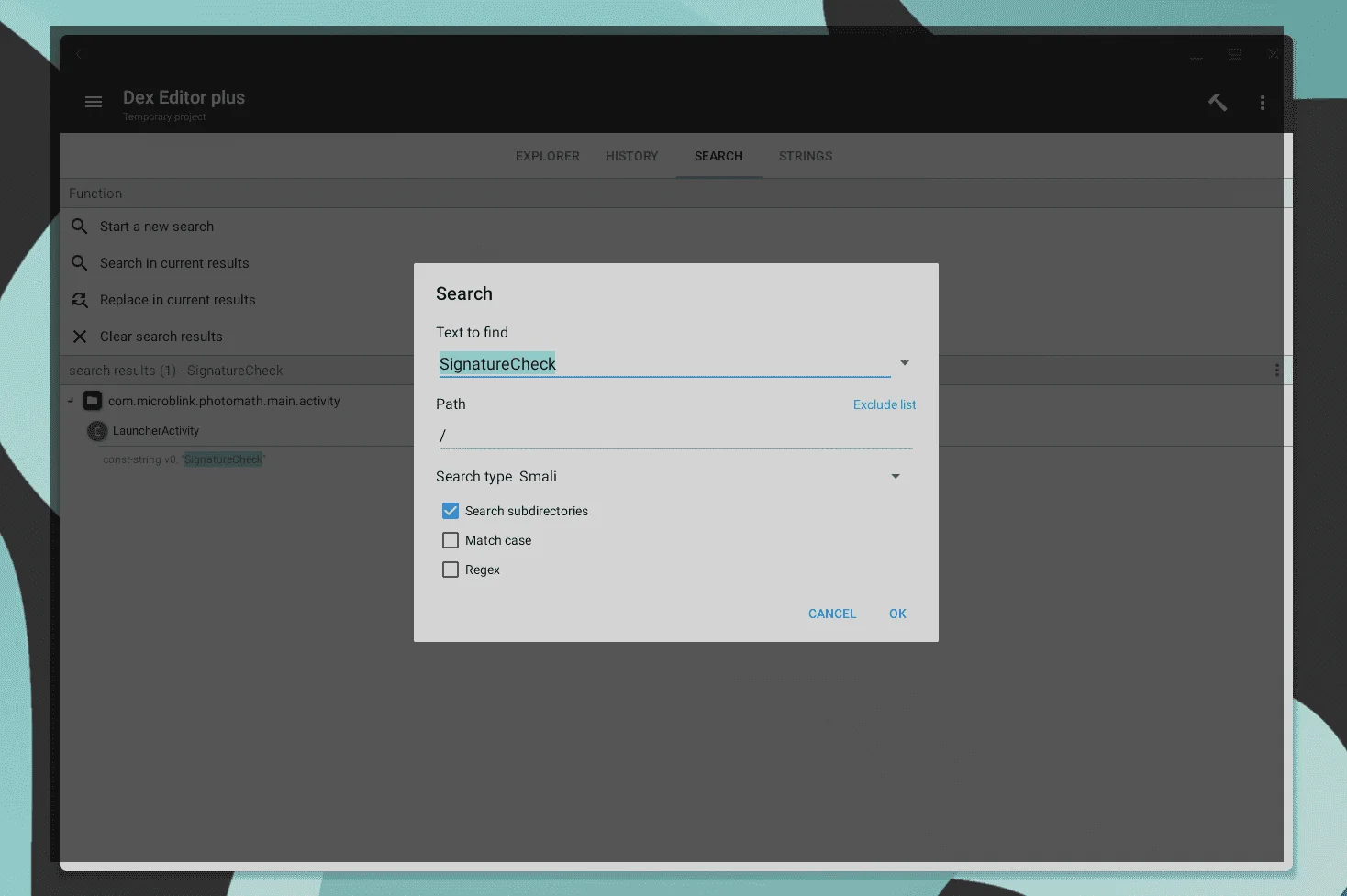Enable the Regex checkbox
Screen dimensions: 1347x896
pos(451,570)
